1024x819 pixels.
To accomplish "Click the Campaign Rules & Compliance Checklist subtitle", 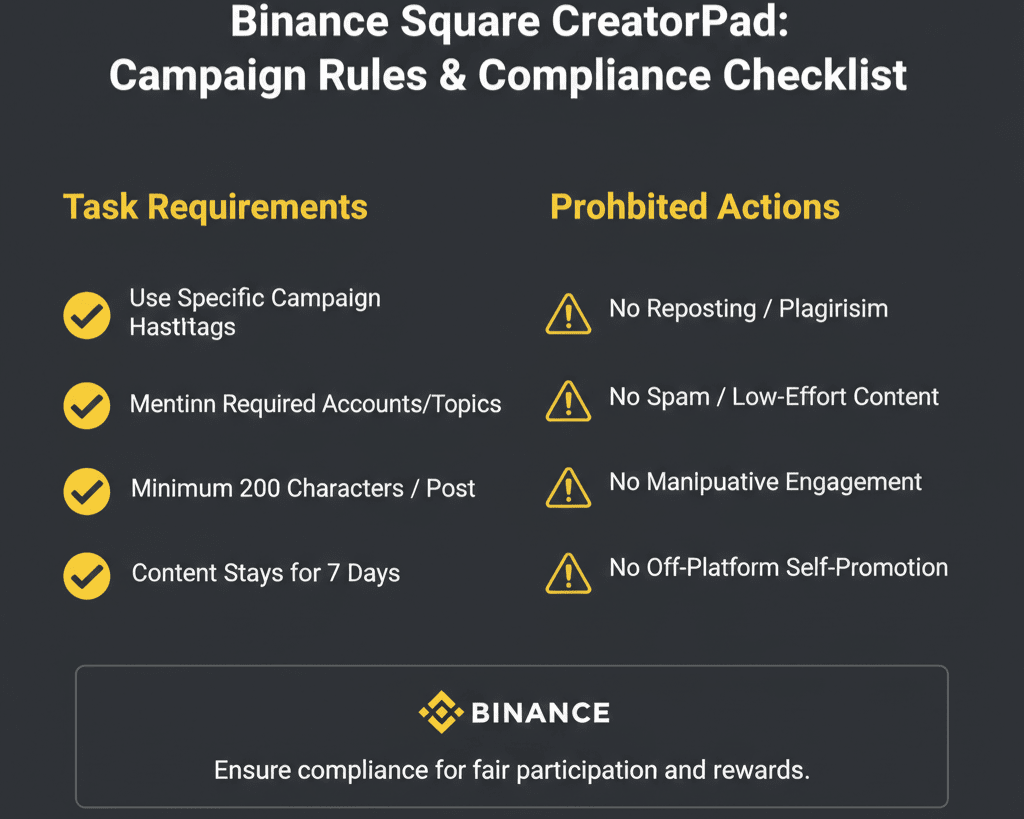I will 510,76.
